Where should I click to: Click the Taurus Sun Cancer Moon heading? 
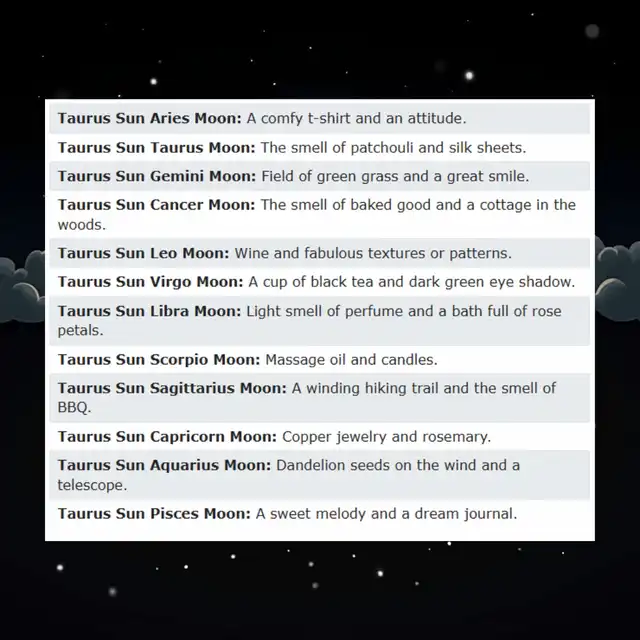[x=156, y=204]
